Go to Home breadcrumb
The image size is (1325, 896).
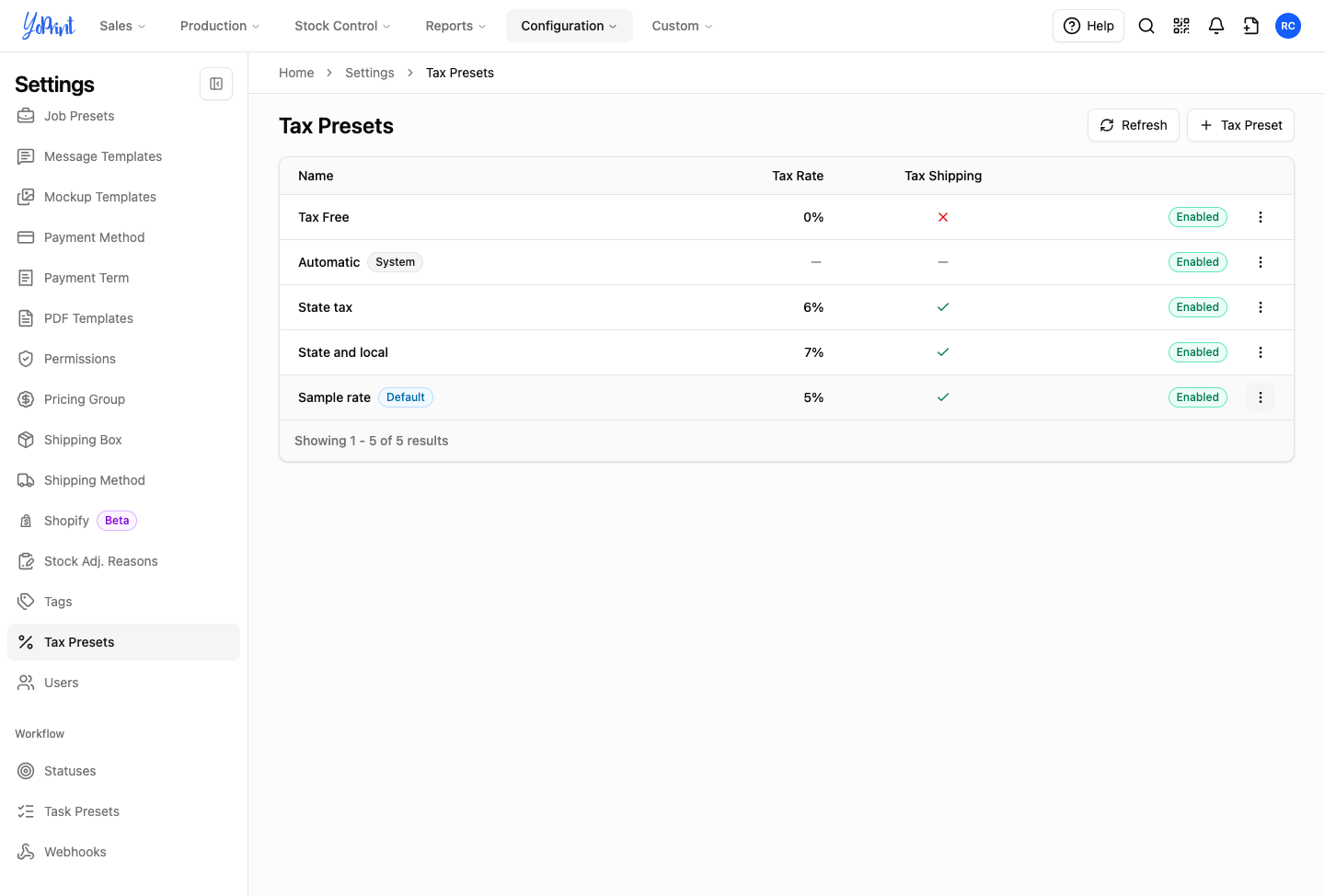click(296, 73)
